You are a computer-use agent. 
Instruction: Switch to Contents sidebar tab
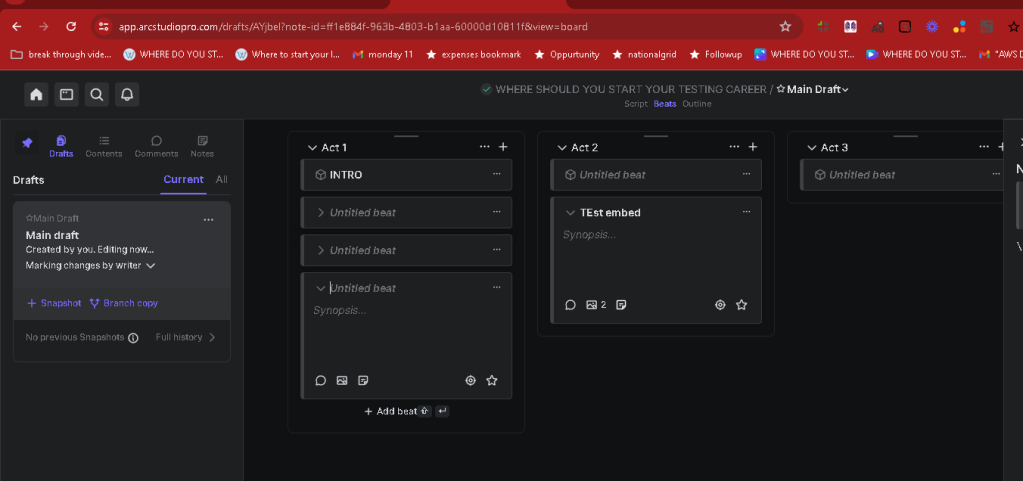104,146
